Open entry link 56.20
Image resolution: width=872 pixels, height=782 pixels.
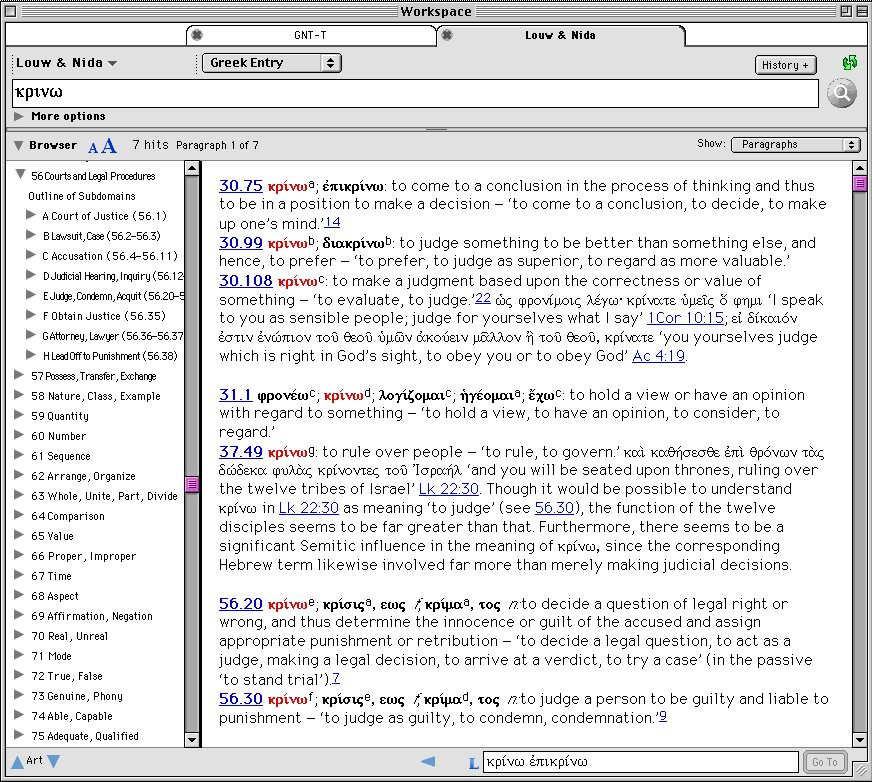(240, 604)
